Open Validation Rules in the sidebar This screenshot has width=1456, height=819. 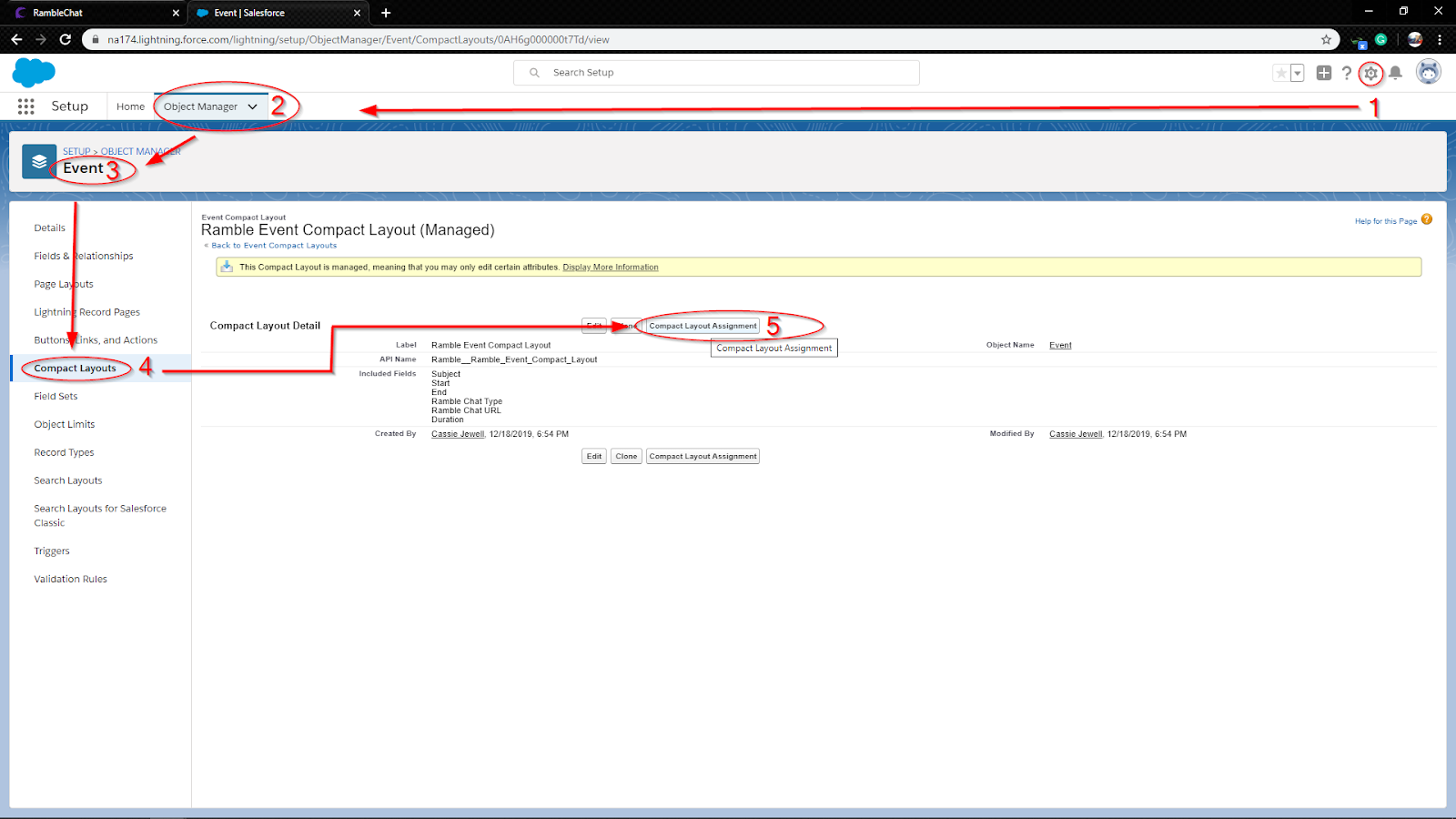coord(71,579)
